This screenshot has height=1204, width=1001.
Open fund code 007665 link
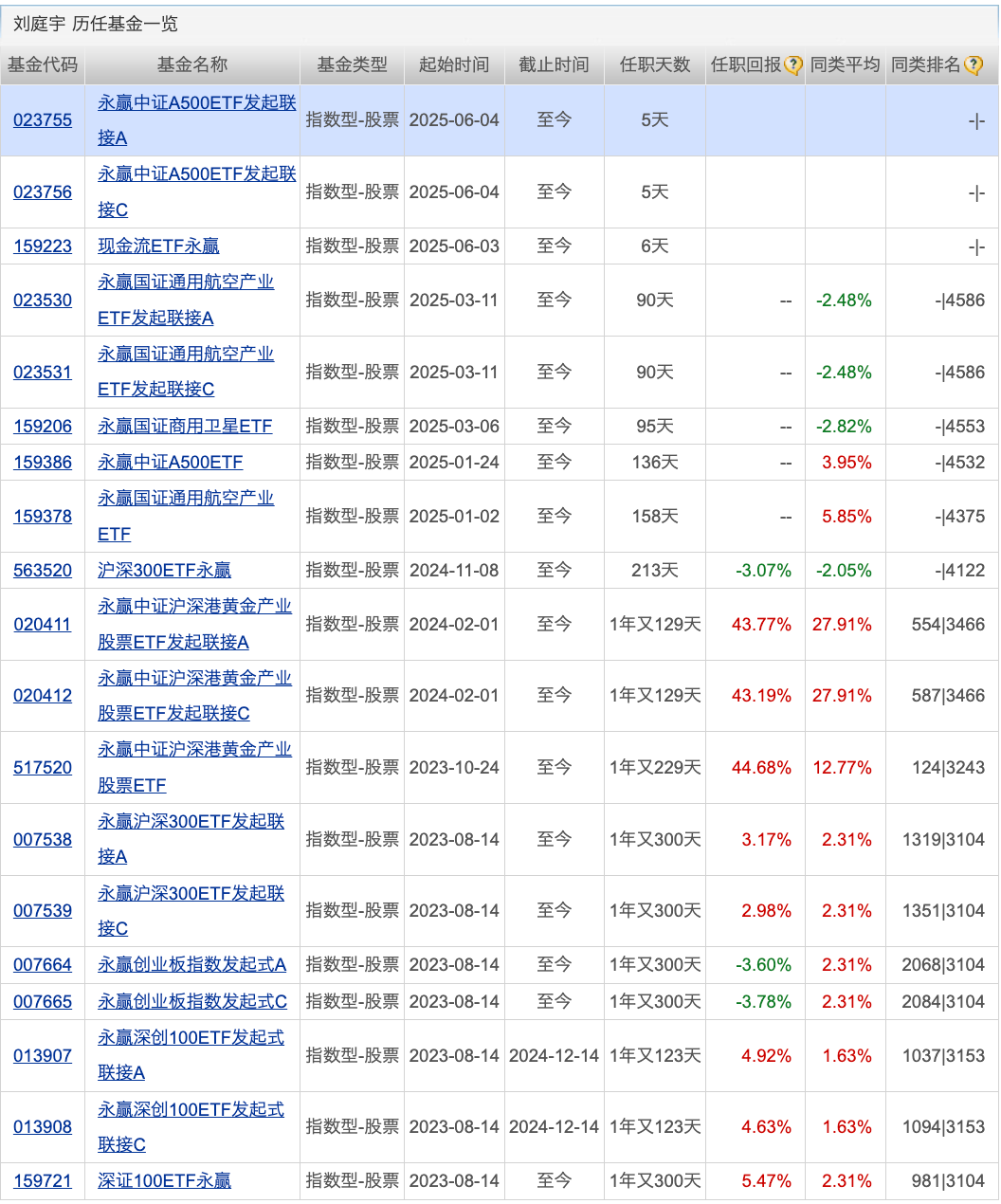43,1002
